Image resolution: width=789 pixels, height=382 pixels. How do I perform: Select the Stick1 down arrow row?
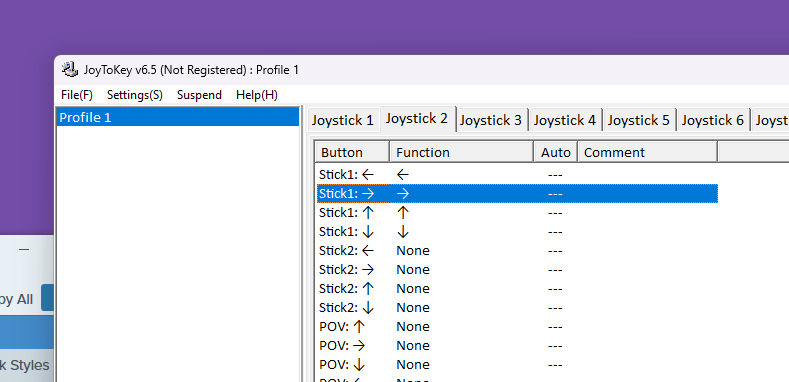[517, 232]
